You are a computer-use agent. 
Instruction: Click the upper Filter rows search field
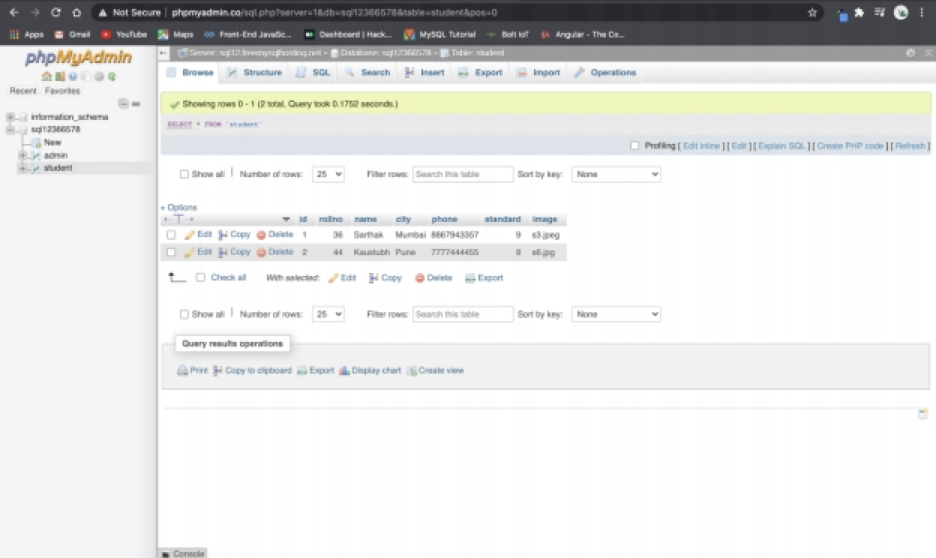[463, 174]
